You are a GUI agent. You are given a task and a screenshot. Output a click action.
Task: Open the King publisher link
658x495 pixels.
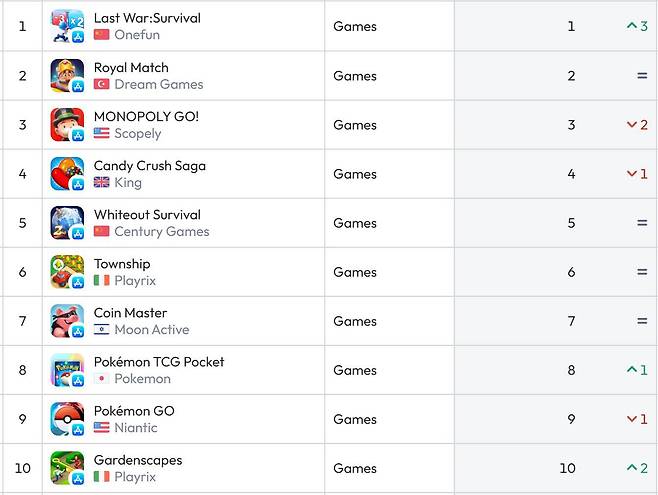click(128, 182)
